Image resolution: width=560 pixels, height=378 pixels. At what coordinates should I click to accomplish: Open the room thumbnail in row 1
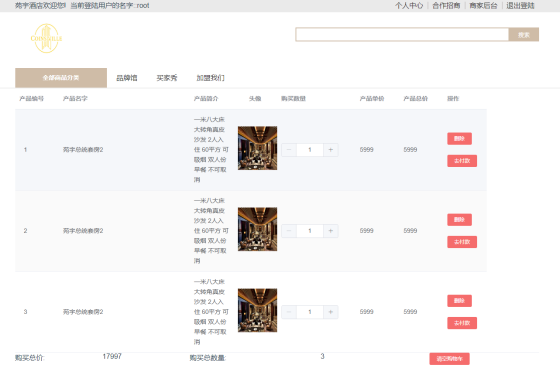click(x=258, y=148)
